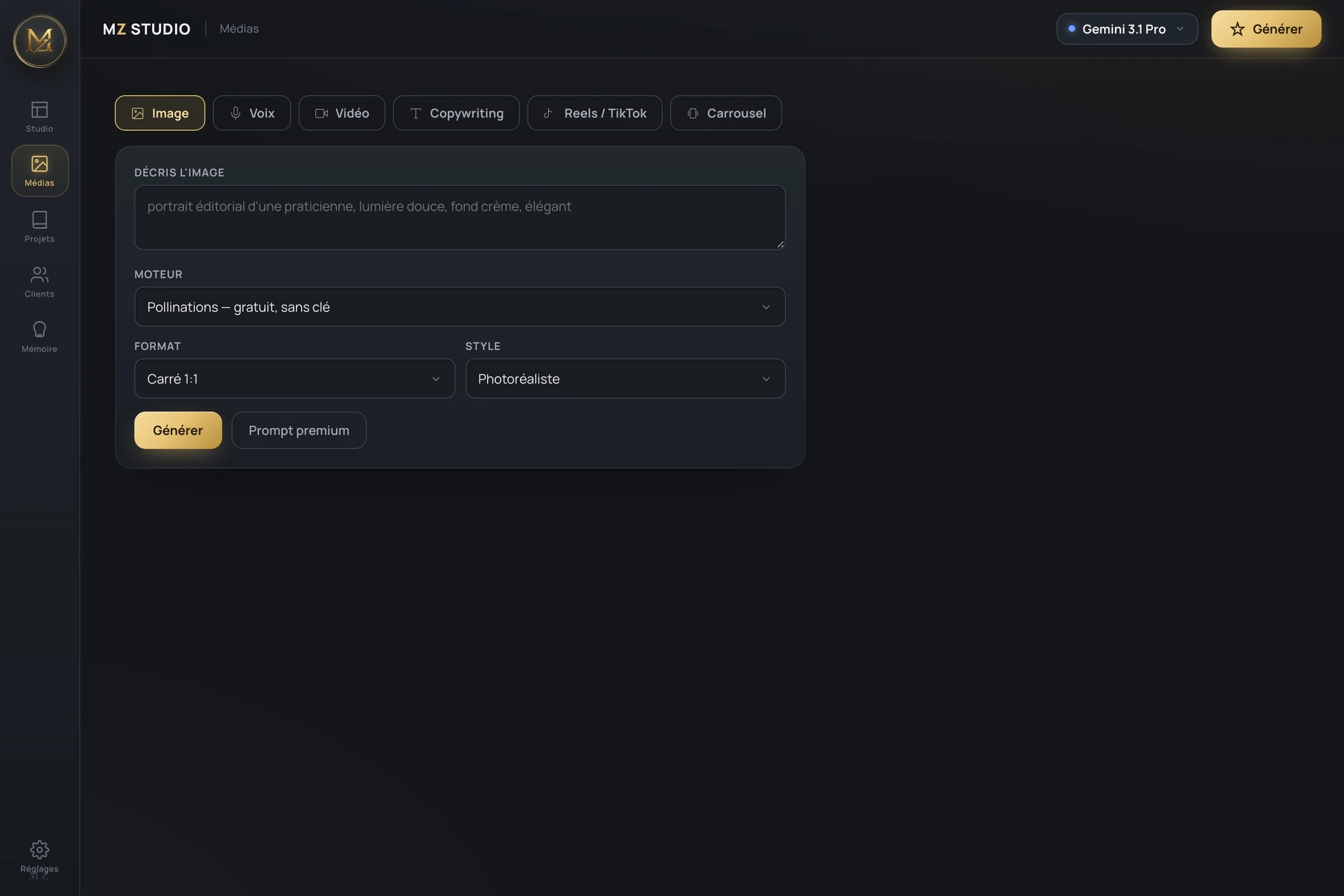Open Réglages settings gear

pyautogui.click(x=39, y=857)
